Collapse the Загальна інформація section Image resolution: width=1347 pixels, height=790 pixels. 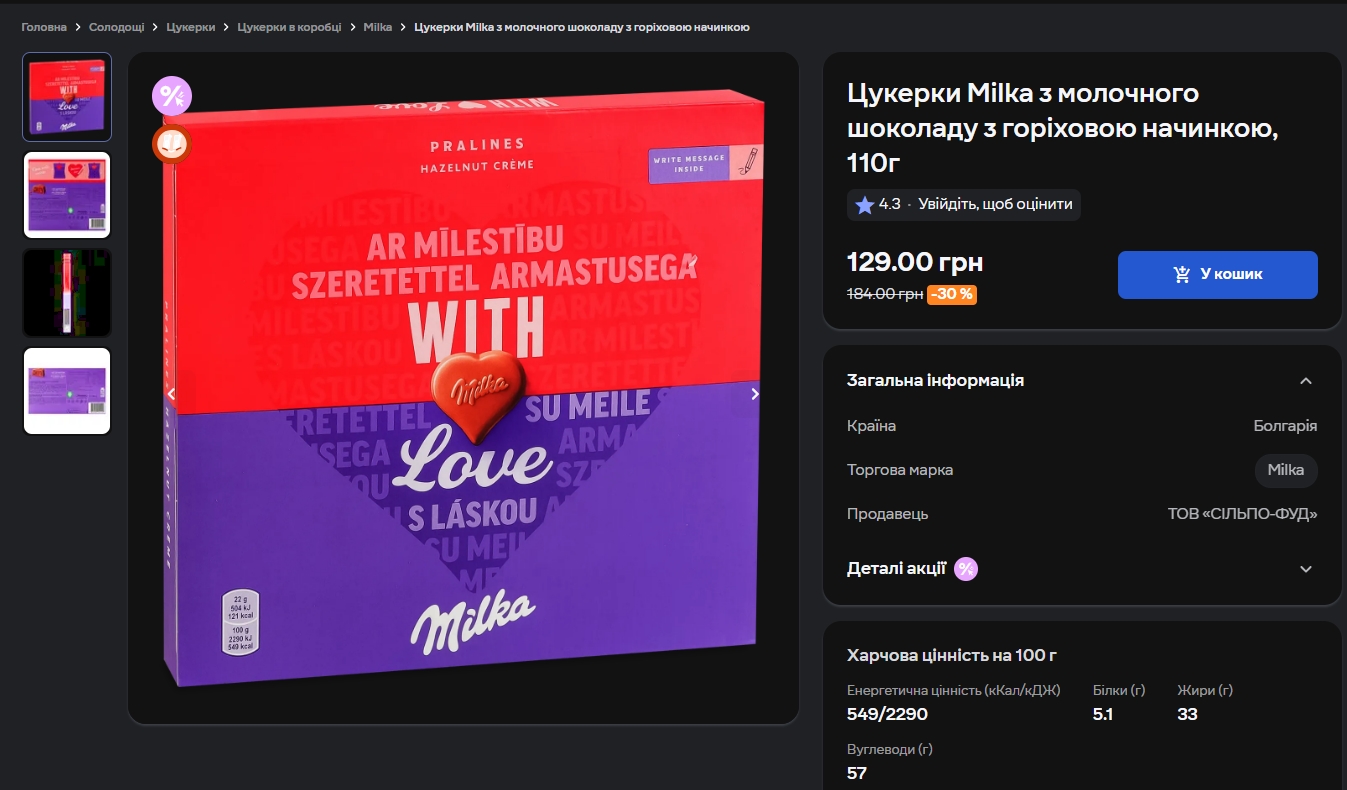tap(1305, 381)
